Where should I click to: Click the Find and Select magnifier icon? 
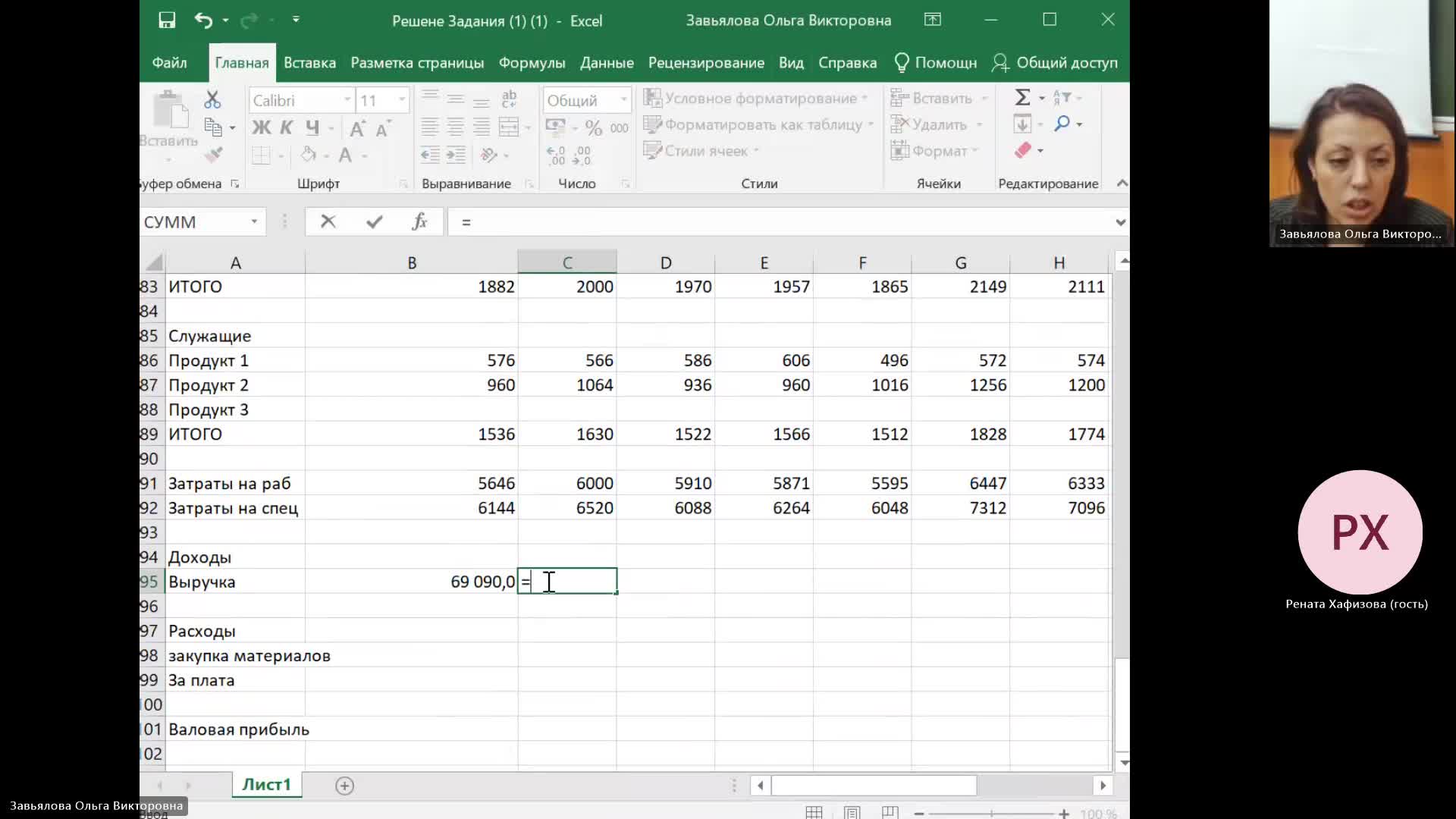coord(1062,124)
